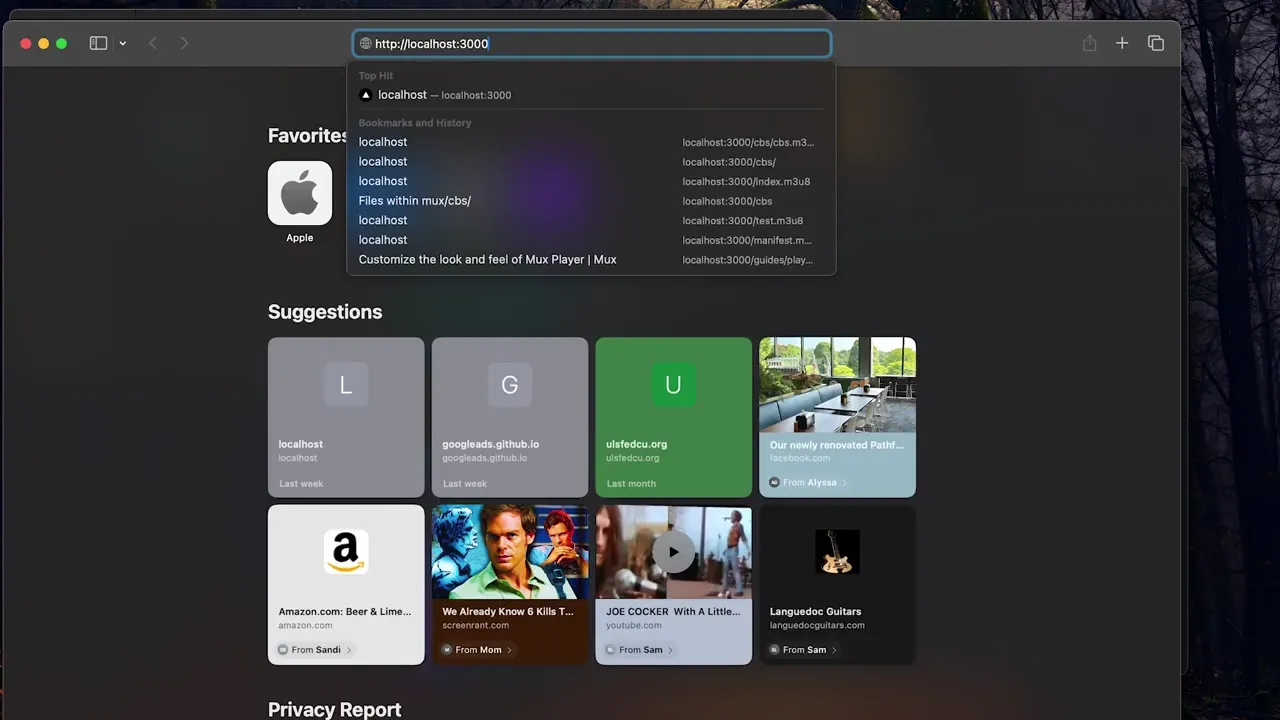Image resolution: width=1280 pixels, height=720 pixels.
Task: Click the guitar icon on Languedoc card
Action: [x=838, y=552]
